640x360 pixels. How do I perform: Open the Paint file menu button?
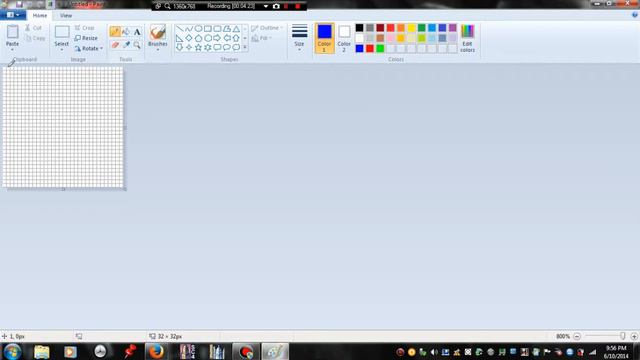[x=13, y=15]
